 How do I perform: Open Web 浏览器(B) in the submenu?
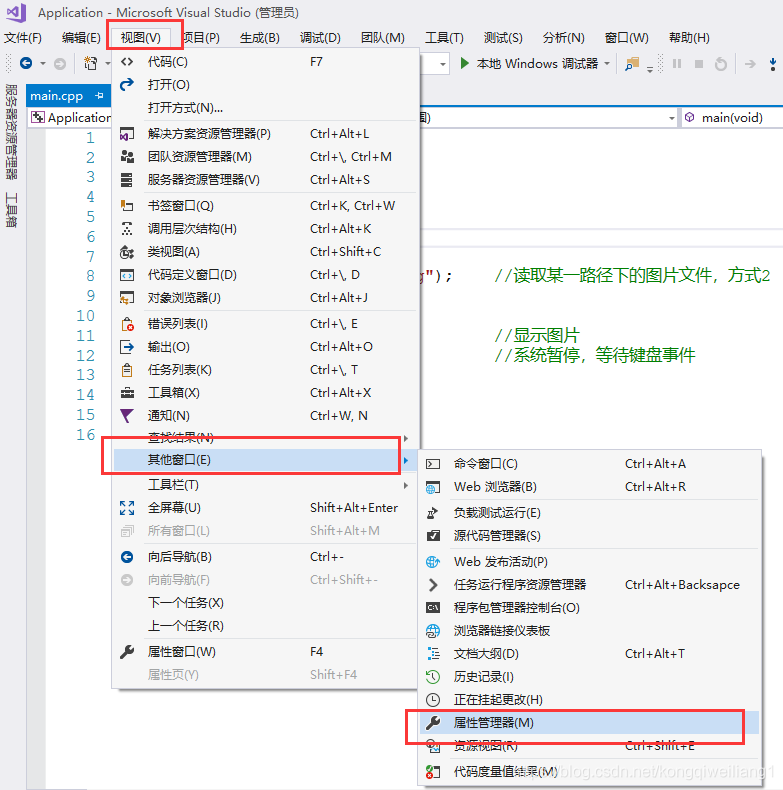point(590,487)
